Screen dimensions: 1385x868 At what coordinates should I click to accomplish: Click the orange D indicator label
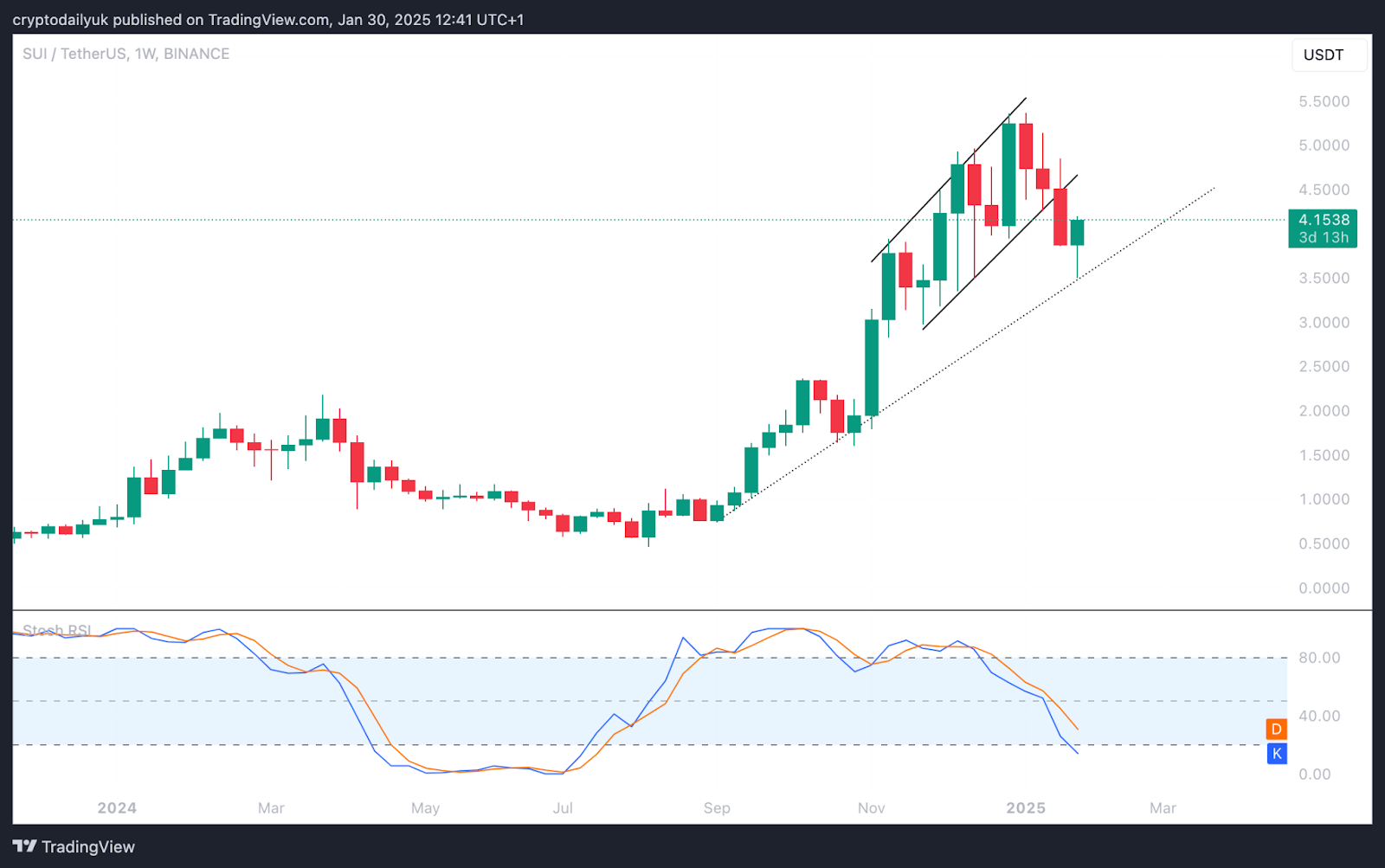coord(1277,730)
